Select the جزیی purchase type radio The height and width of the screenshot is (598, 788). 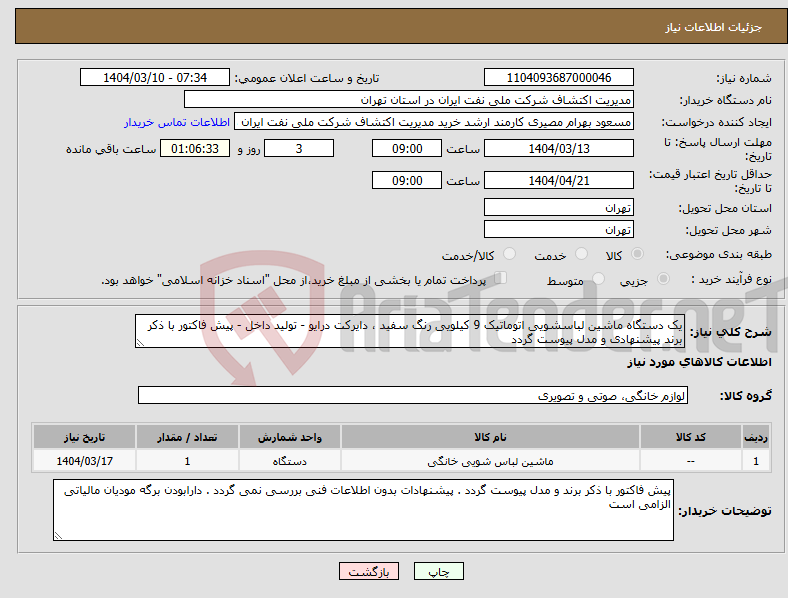[x=663, y=279]
